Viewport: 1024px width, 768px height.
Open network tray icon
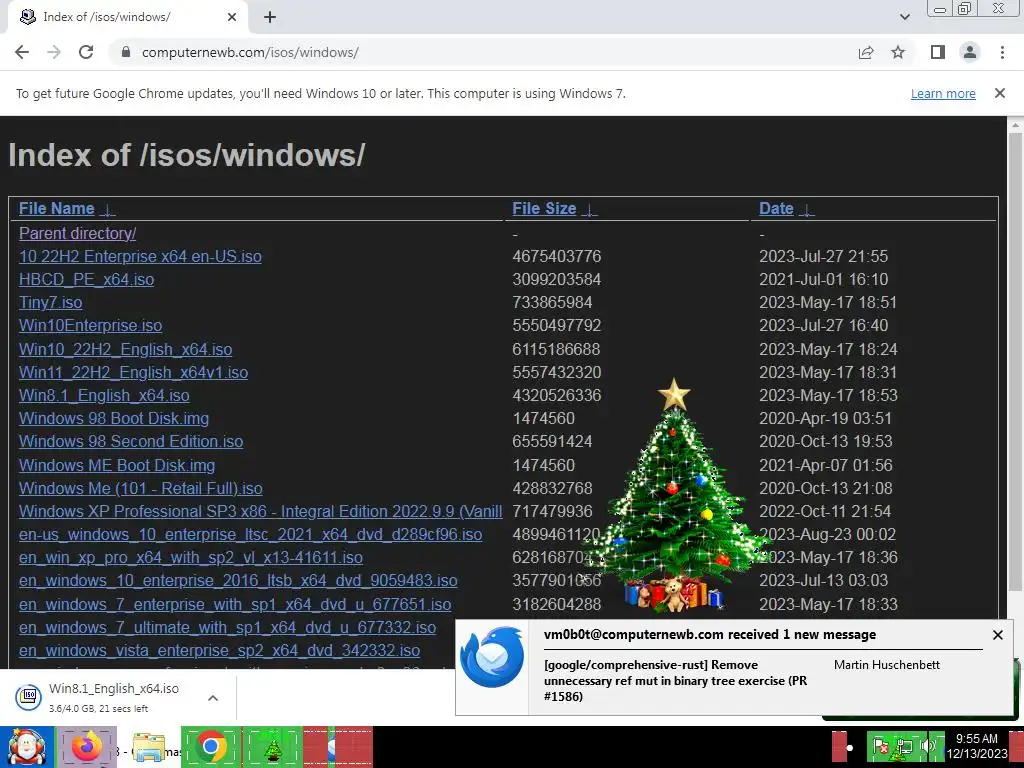pyautogui.click(x=904, y=746)
